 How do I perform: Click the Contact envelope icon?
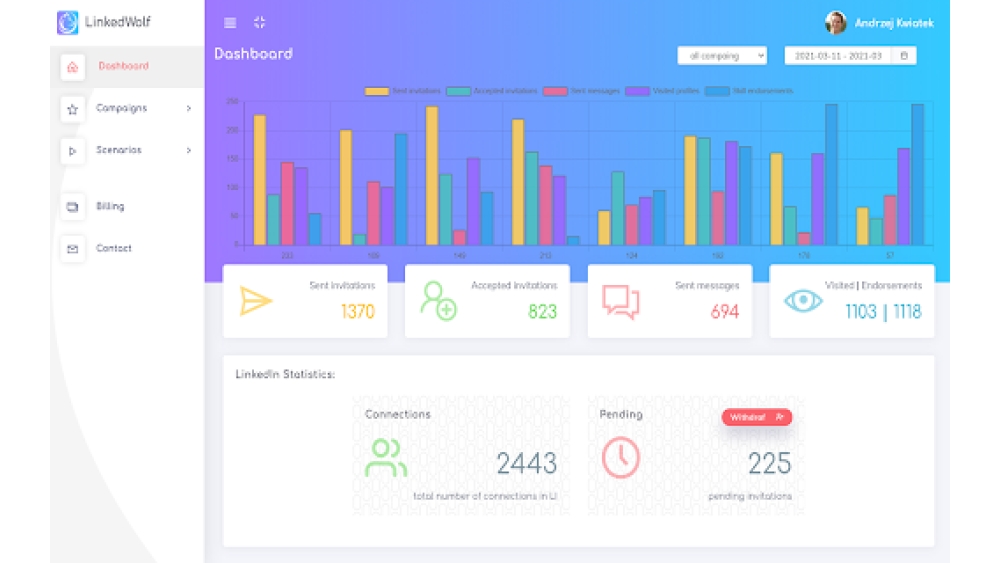[72, 249]
